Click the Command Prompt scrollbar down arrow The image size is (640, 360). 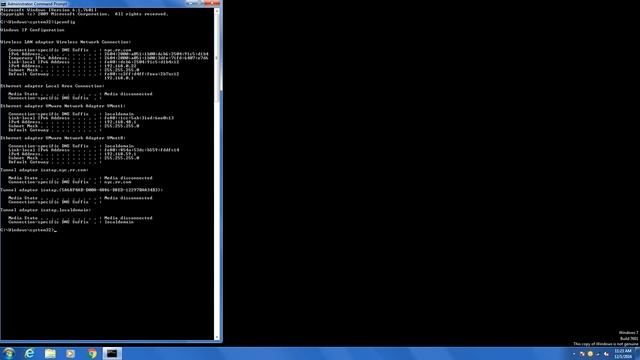click(x=217, y=337)
